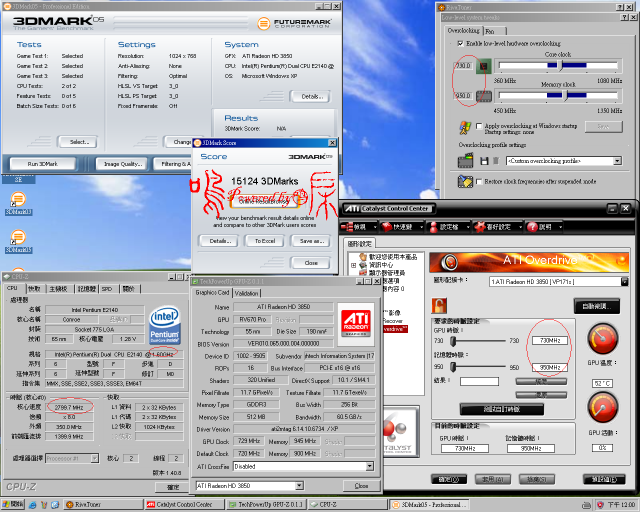Click the broom restore-clock icon in RivaTuner
This screenshot has height=512, width=640.
(x=465, y=181)
